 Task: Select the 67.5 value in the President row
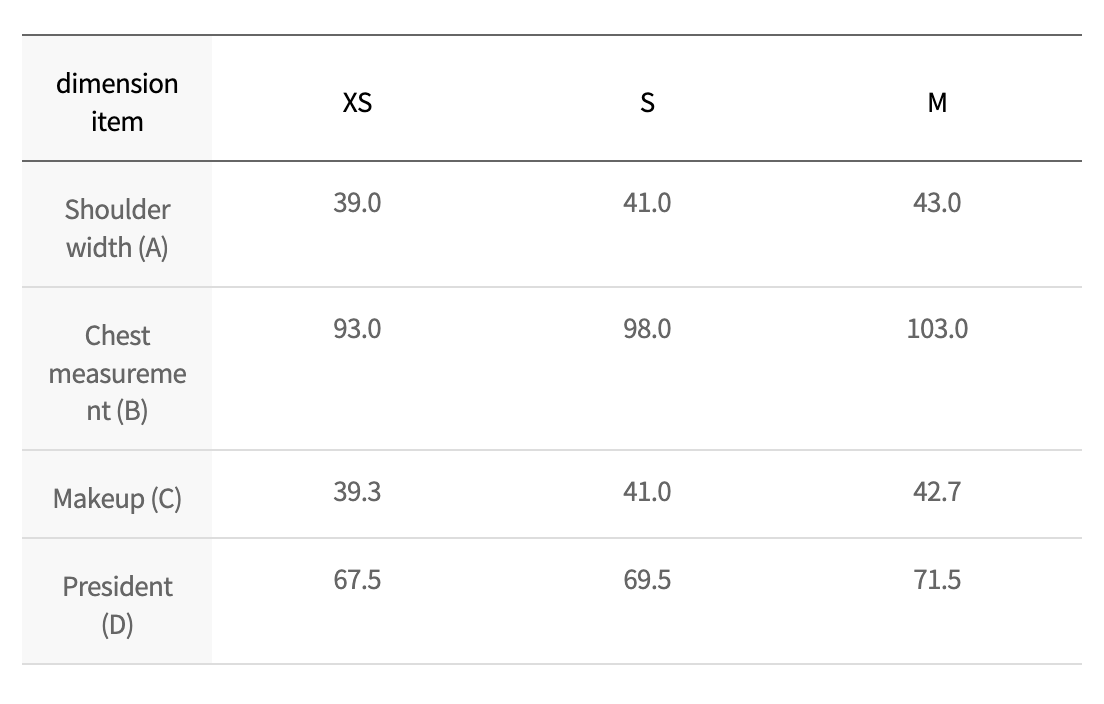pyautogui.click(x=357, y=580)
